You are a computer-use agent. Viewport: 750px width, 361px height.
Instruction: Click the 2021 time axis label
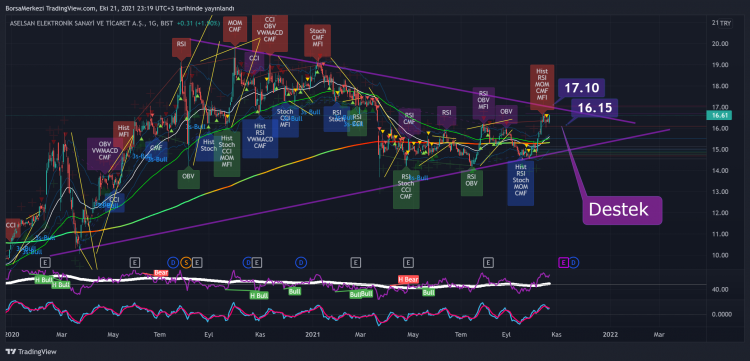(x=312, y=334)
